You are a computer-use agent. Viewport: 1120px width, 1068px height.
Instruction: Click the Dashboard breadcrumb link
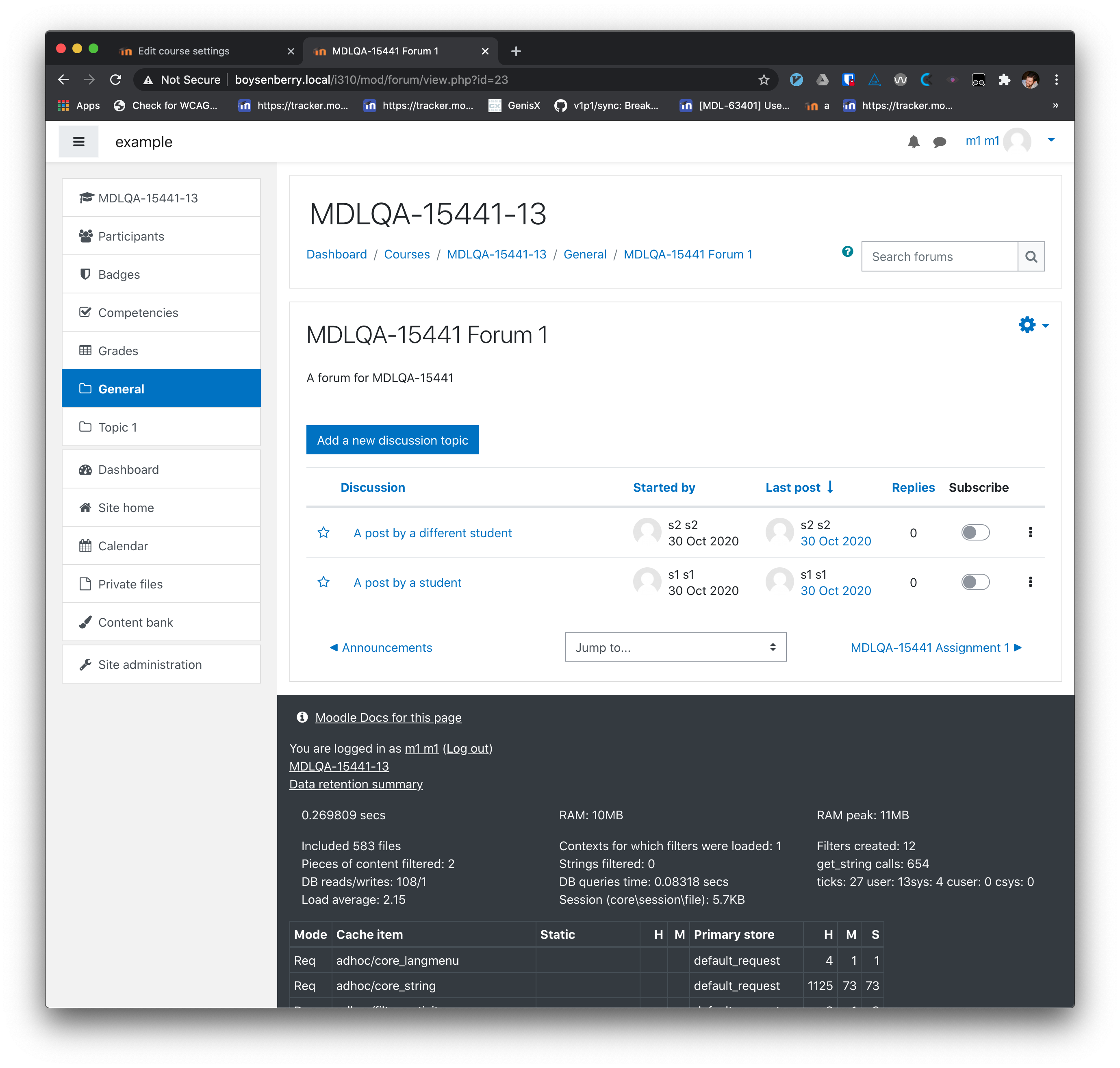click(x=336, y=254)
